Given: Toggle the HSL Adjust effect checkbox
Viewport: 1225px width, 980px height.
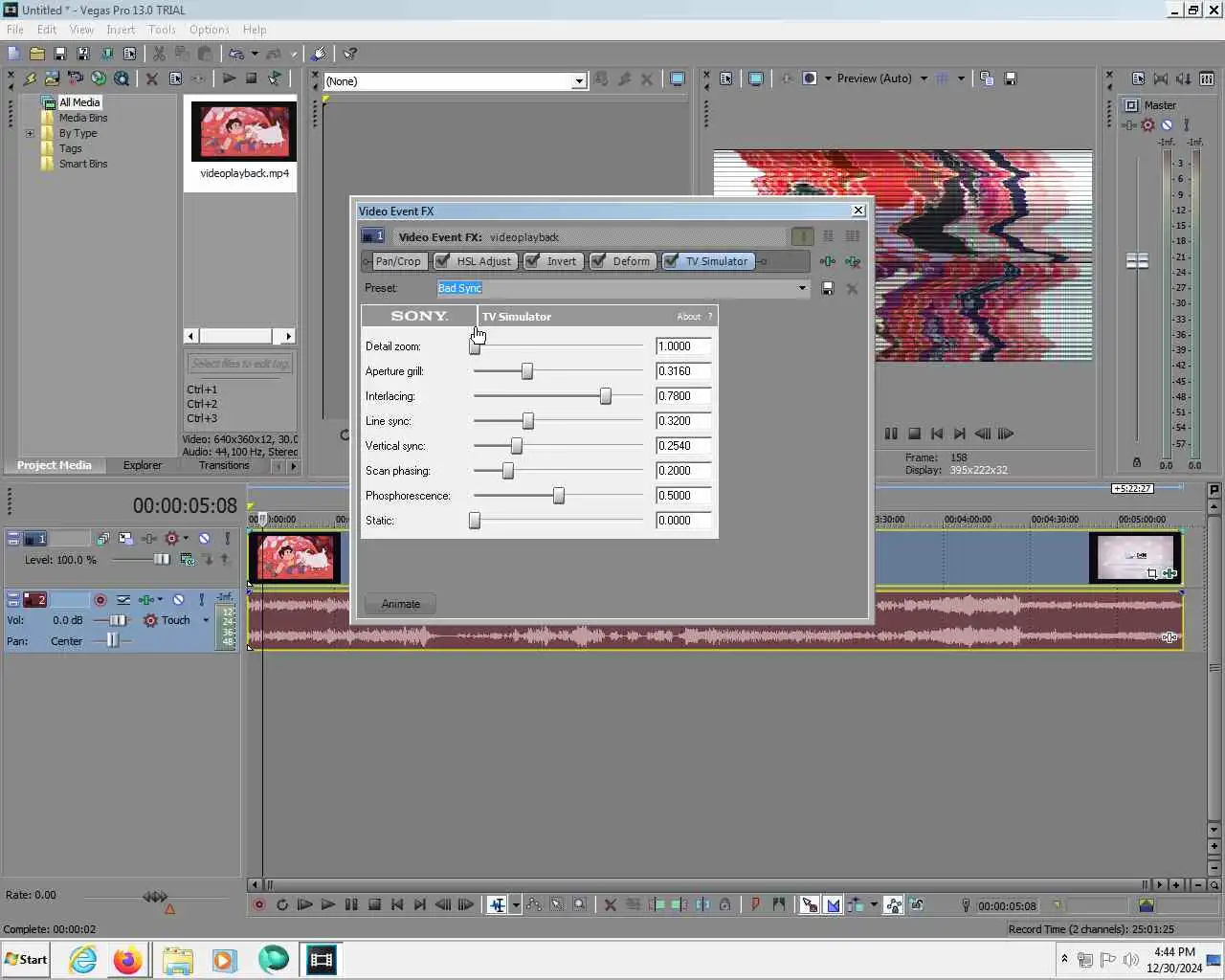Looking at the screenshot, I should tap(443, 260).
